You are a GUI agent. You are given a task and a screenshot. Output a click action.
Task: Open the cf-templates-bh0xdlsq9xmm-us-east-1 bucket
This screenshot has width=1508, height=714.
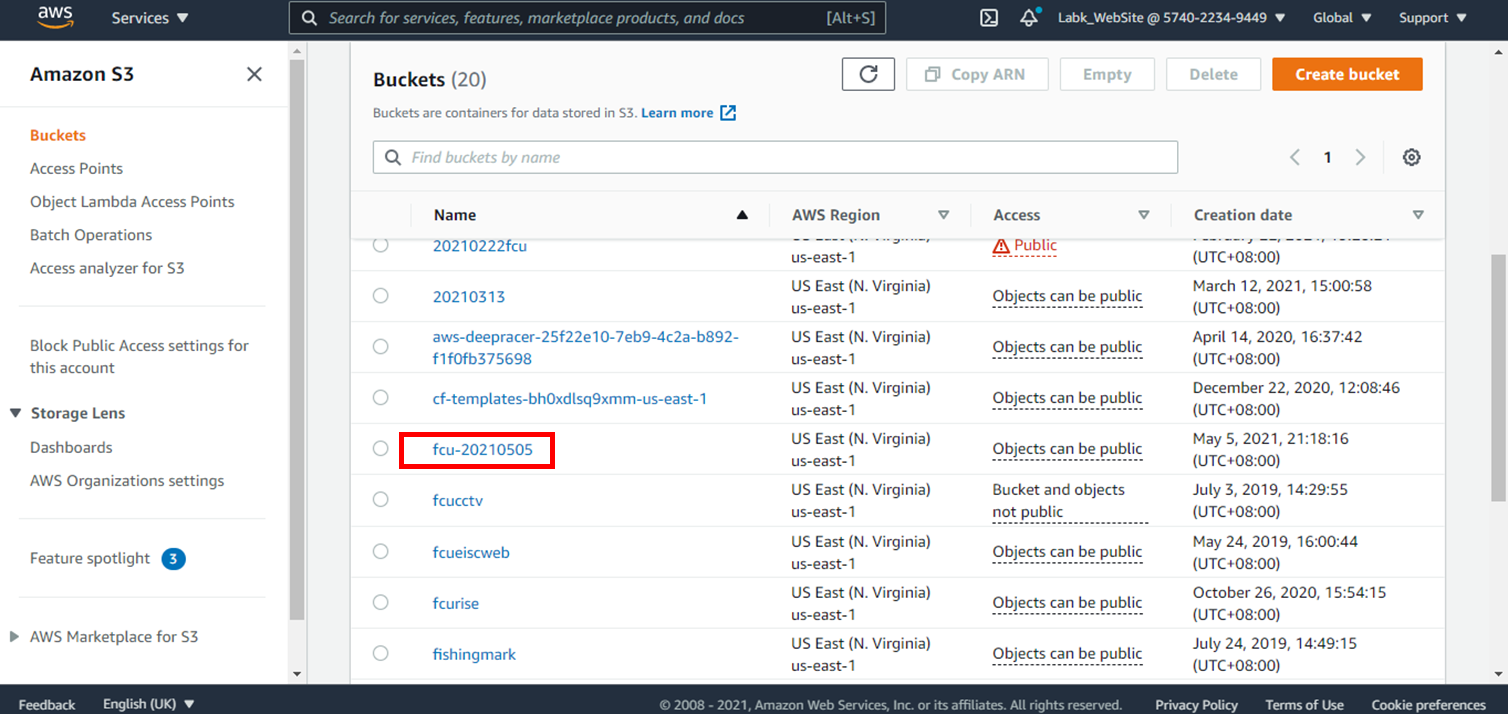point(570,399)
